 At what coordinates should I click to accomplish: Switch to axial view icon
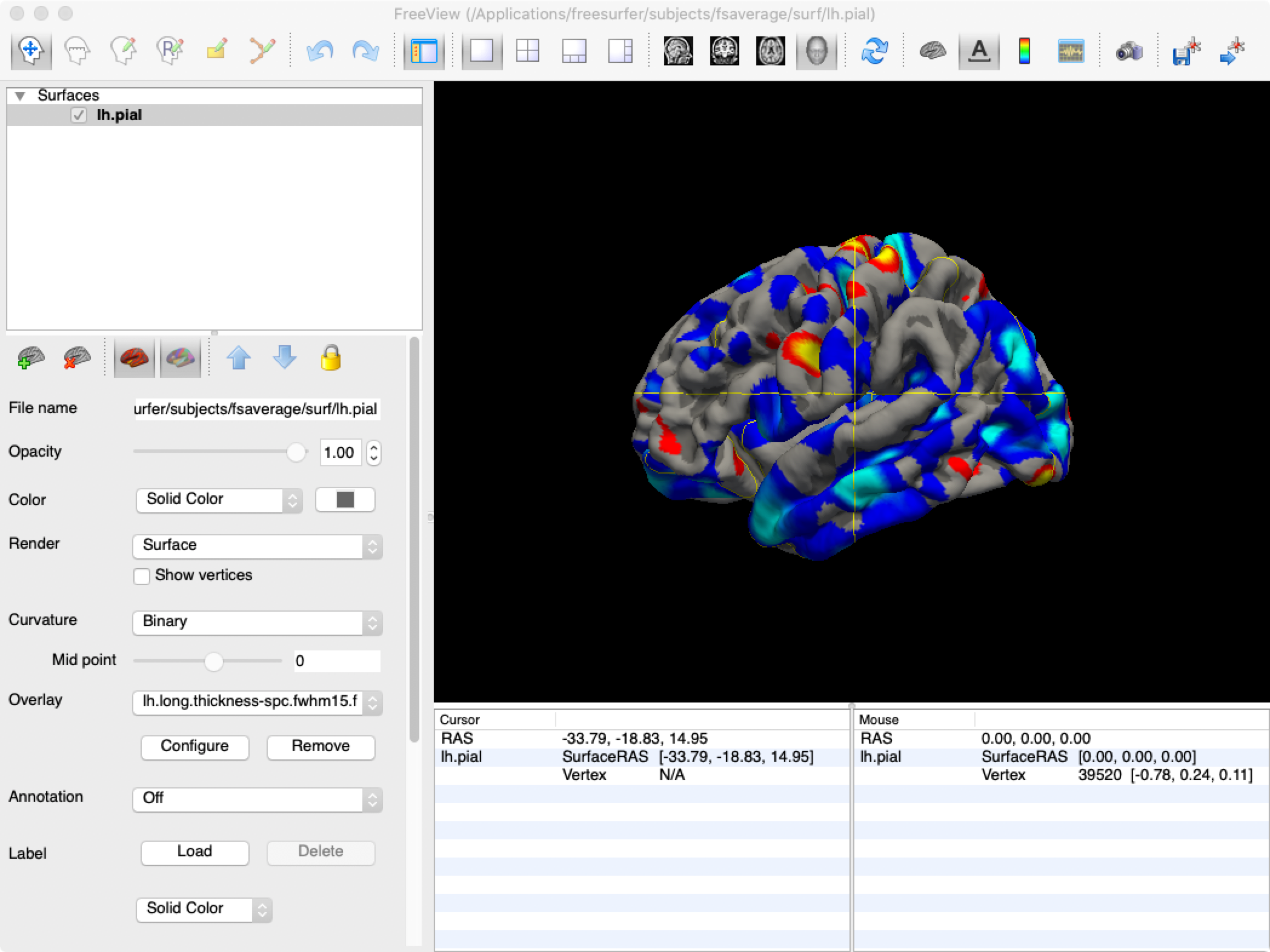point(770,51)
